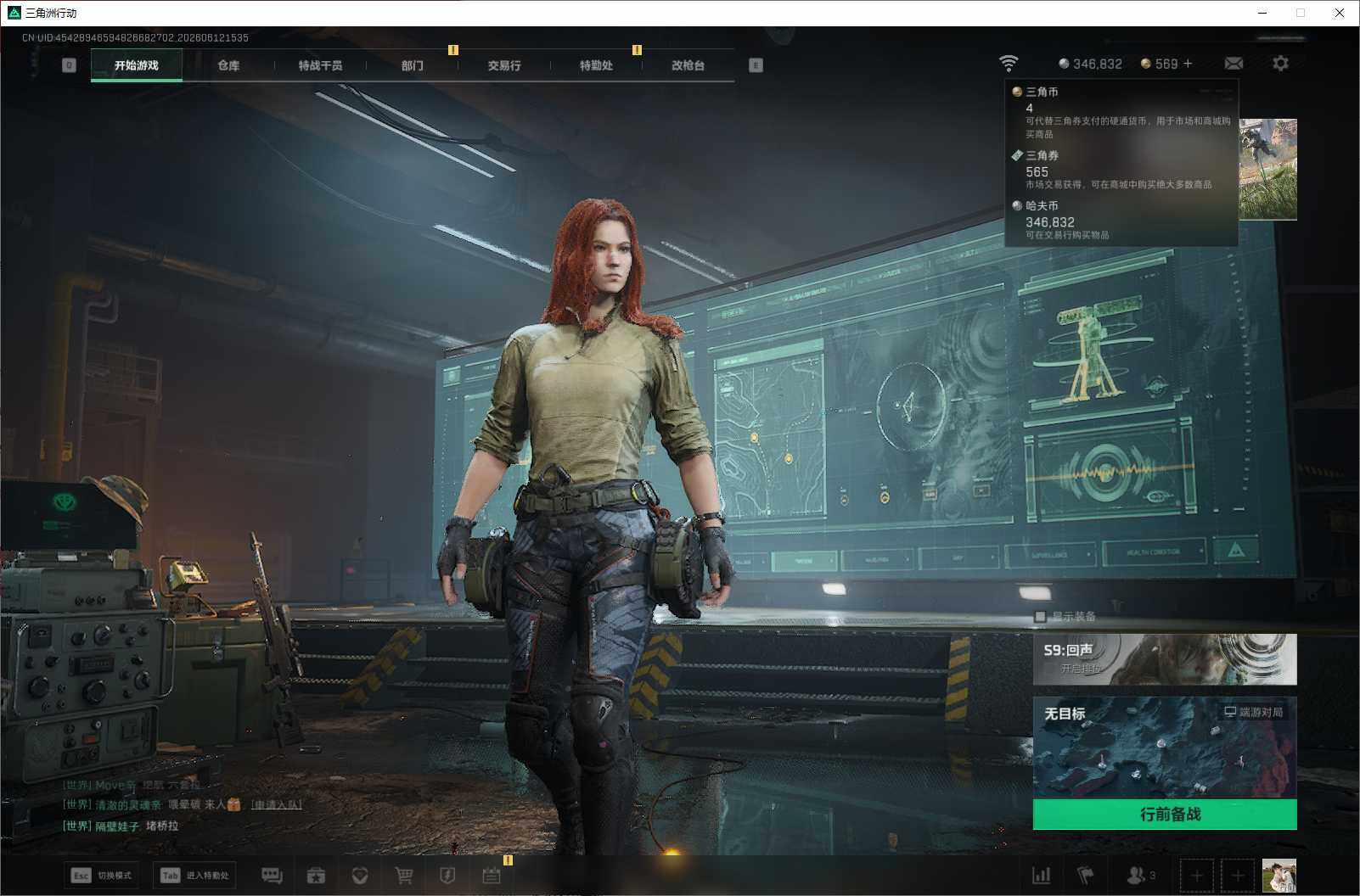Open the 开始游戏 tab
Image resolution: width=1360 pixels, height=896 pixels.
(x=137, y=65)
